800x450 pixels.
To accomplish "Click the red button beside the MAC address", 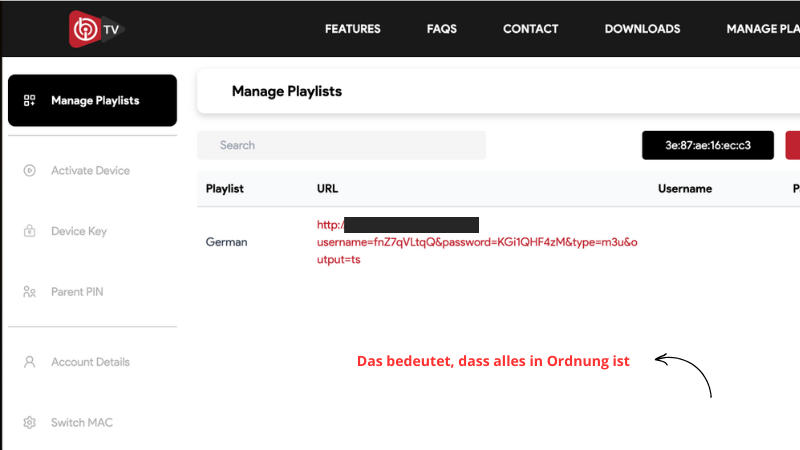I will tap(793, 145).
